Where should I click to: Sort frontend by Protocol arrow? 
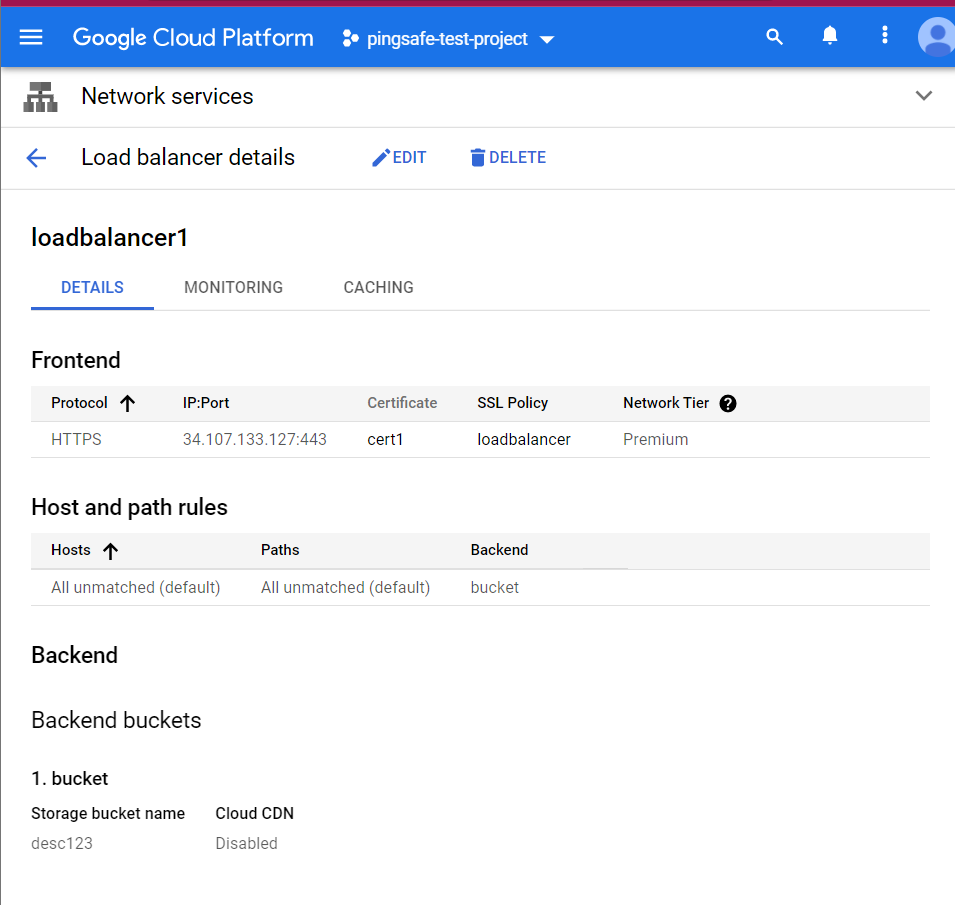coord(127,403)
